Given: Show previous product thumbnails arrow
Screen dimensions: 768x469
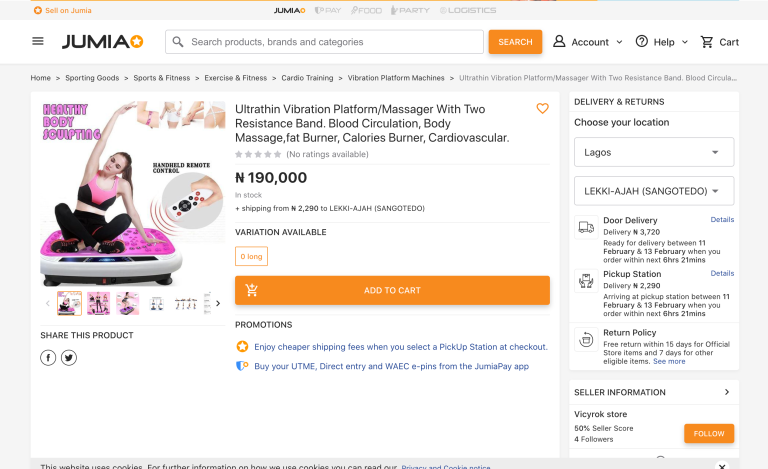Looking at the screenshot, I should pyautogui.click(x=47, y=303).
